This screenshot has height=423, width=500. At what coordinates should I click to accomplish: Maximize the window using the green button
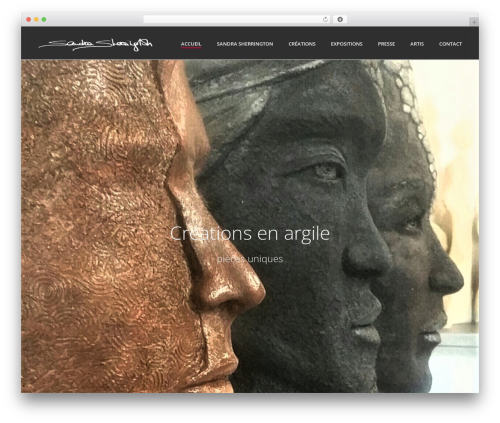click(x=44, y=20)
